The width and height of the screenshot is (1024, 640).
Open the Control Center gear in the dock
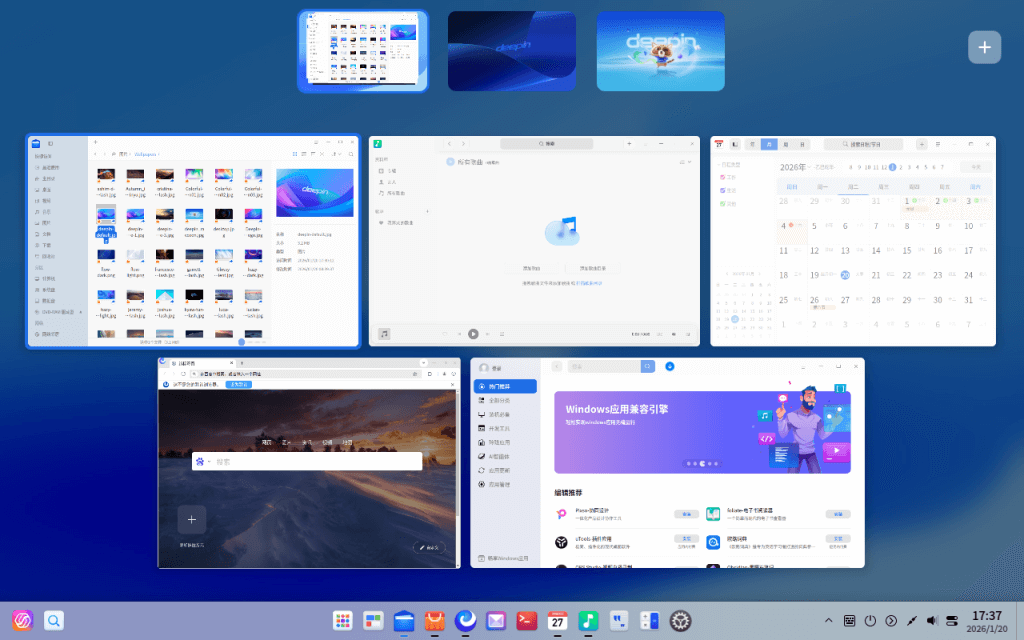[680, 620]
